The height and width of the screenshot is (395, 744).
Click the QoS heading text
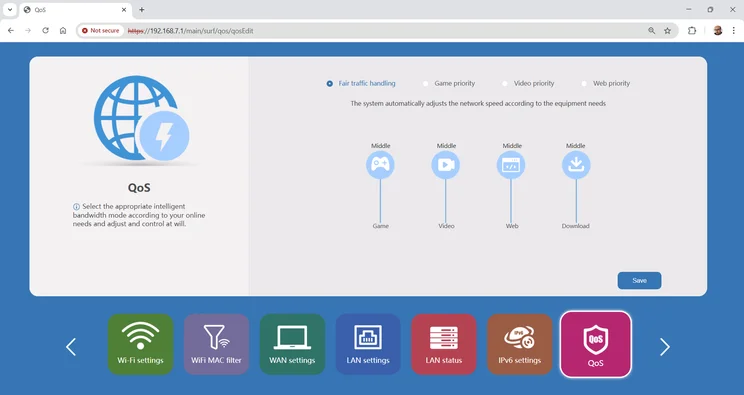139,188
